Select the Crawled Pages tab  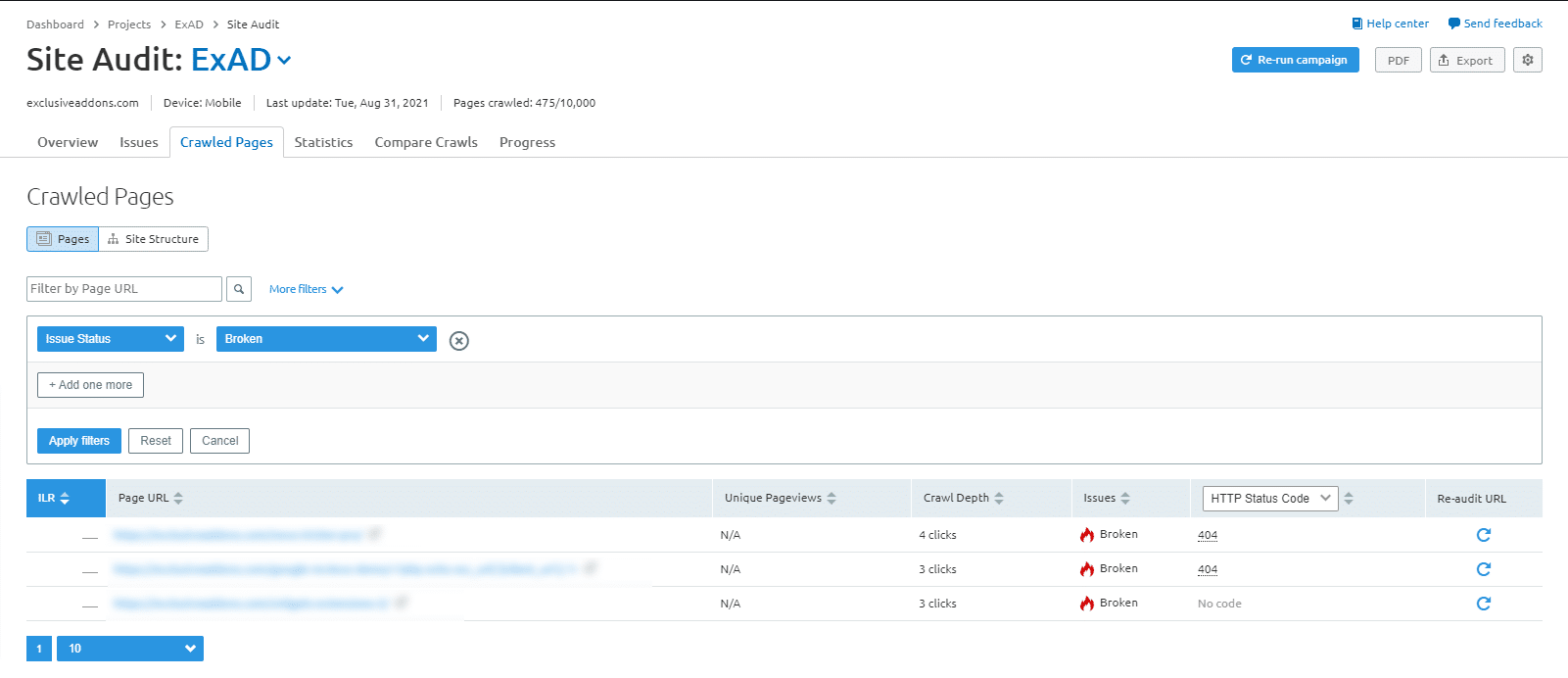coord(226,142)
